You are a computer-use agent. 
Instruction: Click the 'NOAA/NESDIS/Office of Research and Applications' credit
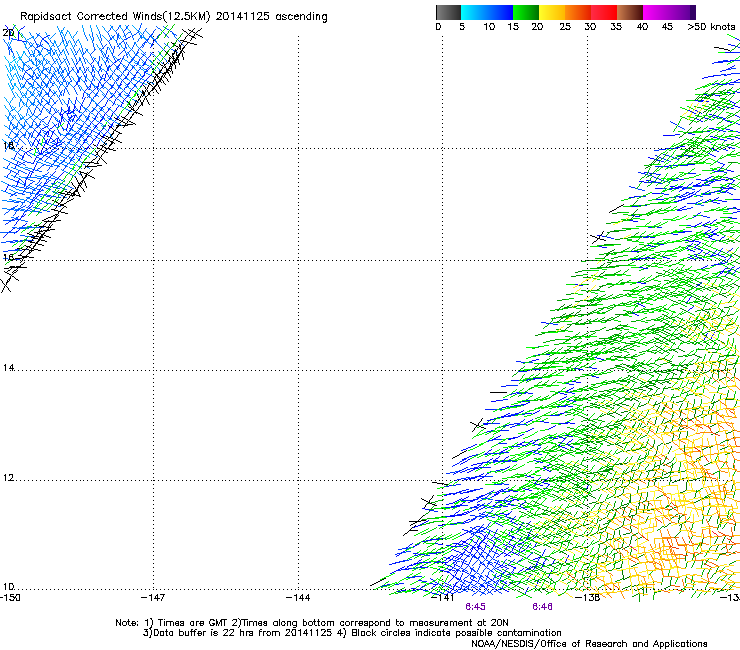coord(589,644)
